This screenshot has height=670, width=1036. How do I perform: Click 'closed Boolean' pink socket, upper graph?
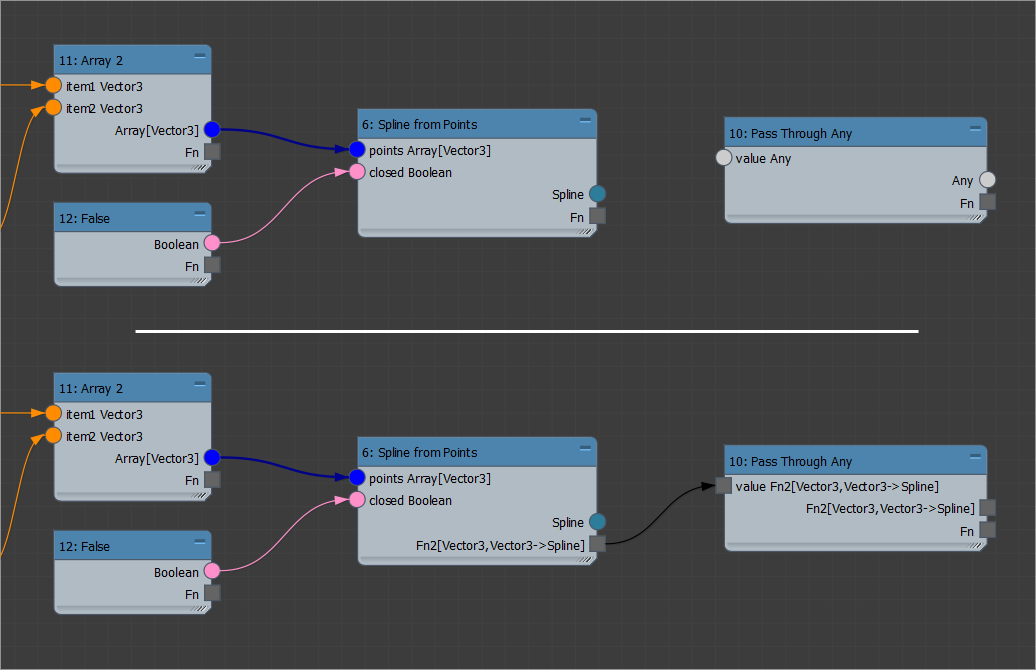click(x=357, y=172)
